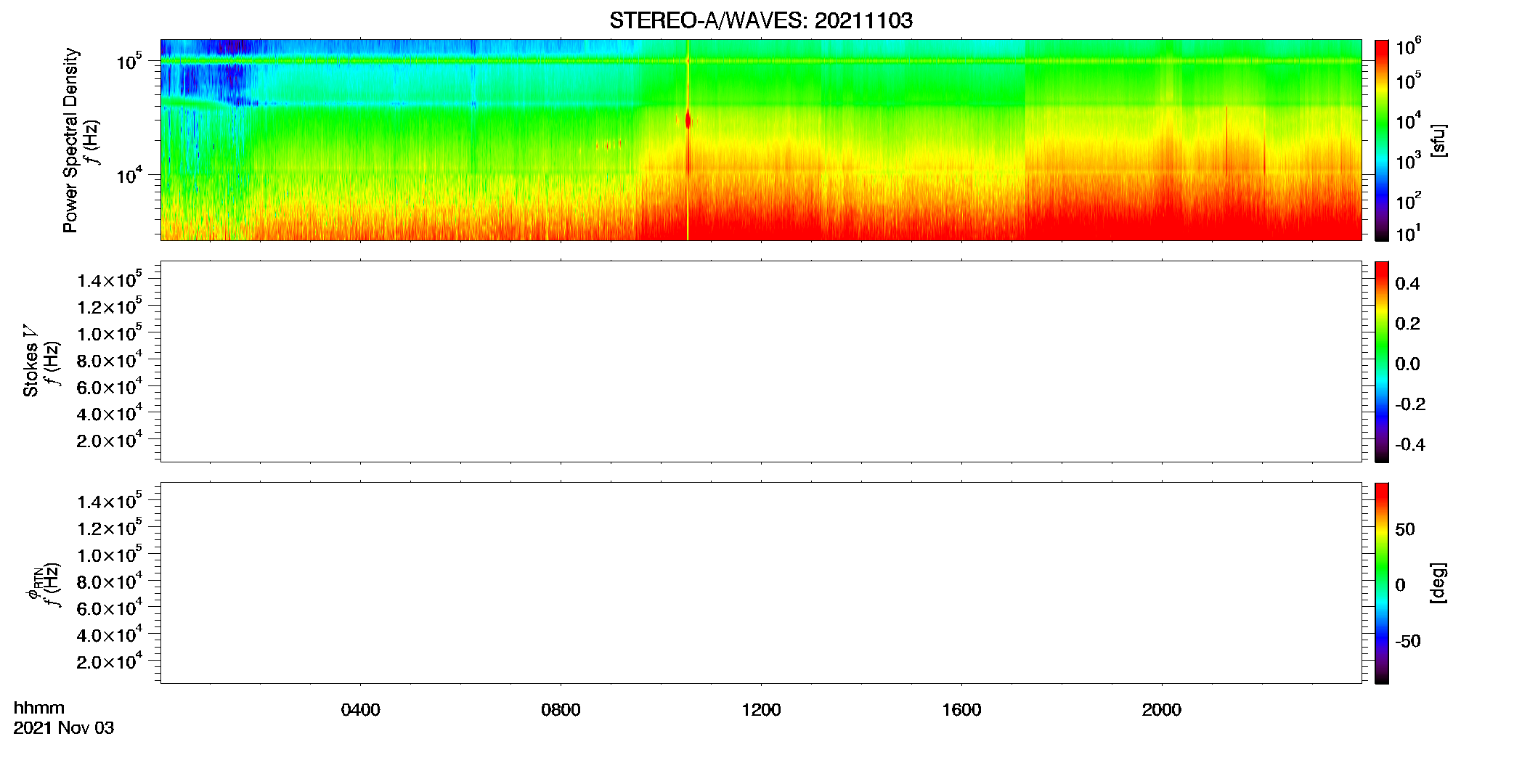Viewport: 1522px width, 784px height.
Task: Click the red burst spike near 1030
Action: click(688, 121)
